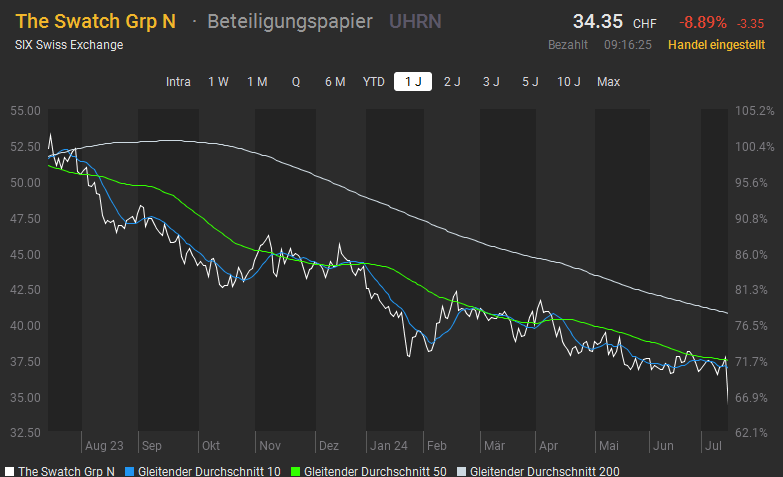This screenshot has height=477, width=783.
Task: Switch to the 6 M view
Action: pos(335,82)
